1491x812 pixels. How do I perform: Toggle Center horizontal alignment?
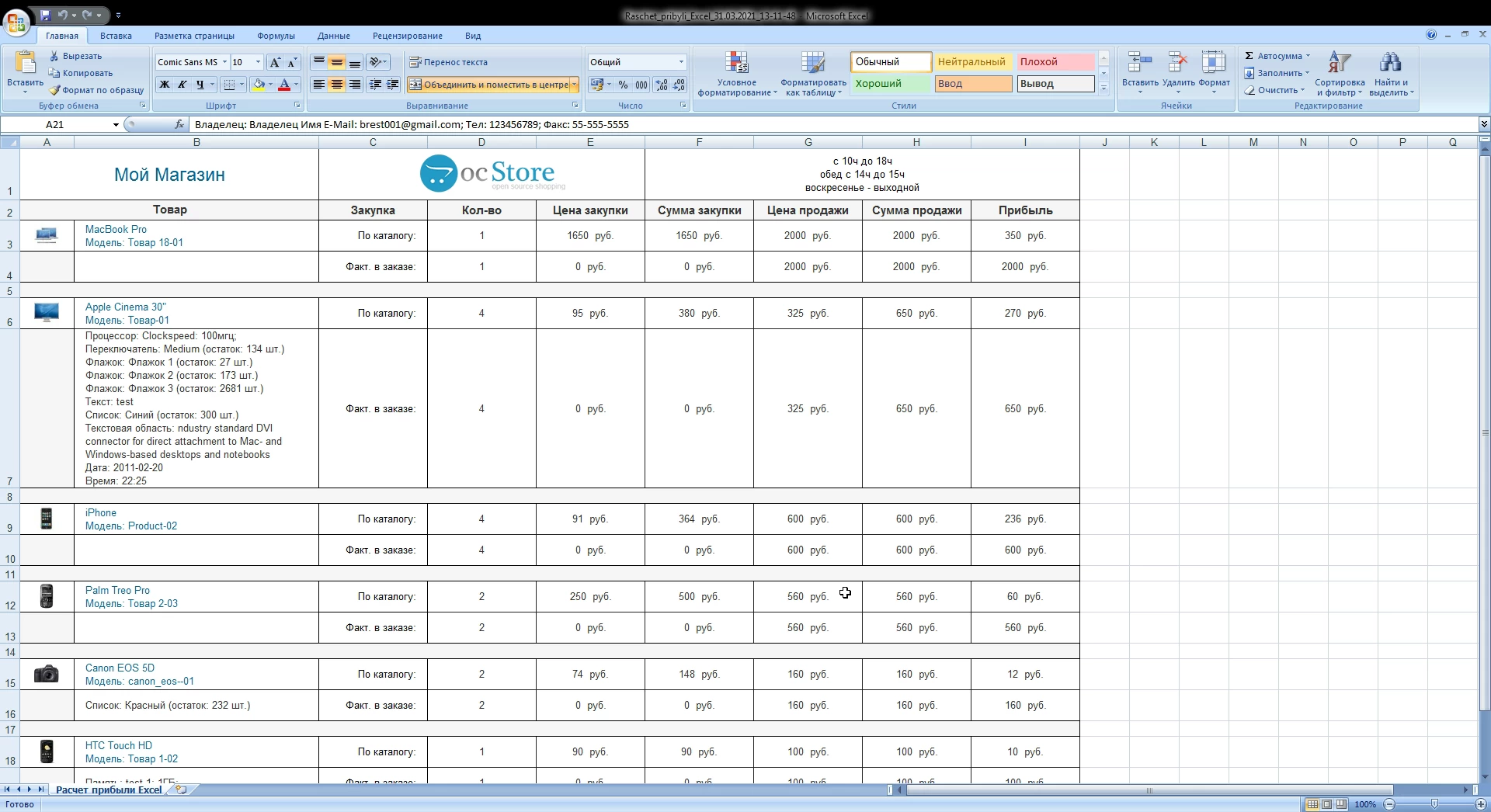(336, 85)
